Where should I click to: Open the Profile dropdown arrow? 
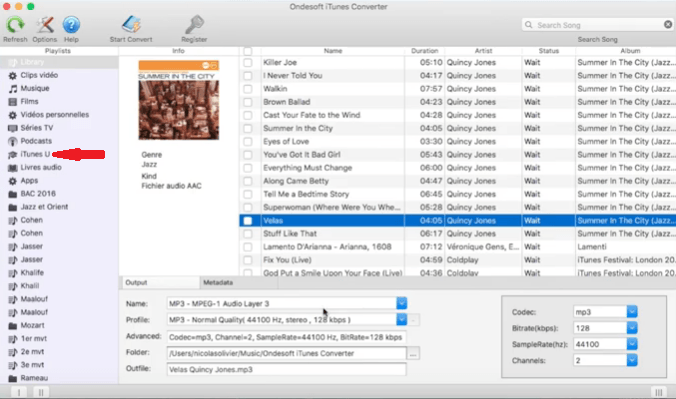(x=401, y=320)
